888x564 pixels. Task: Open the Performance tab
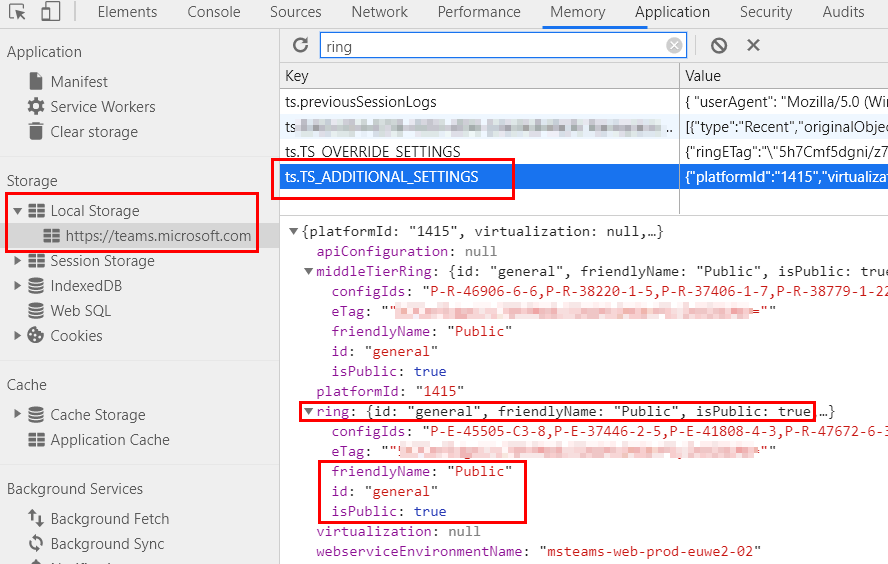click(x=479, y=12)
